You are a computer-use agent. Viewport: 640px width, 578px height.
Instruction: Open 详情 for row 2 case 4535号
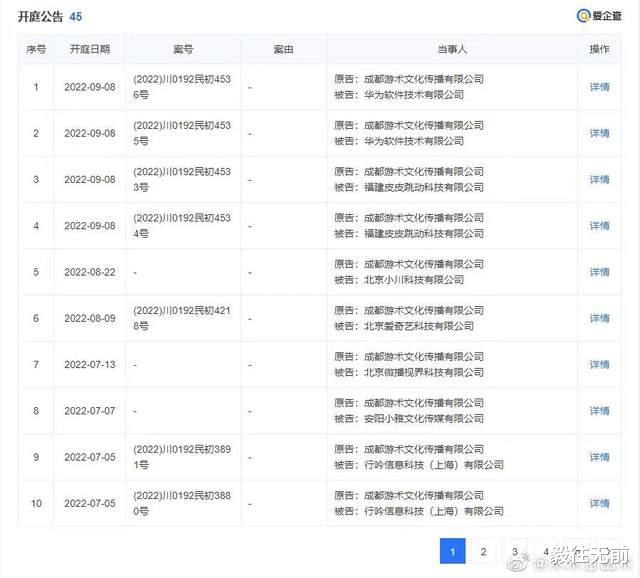(x=599, y=133)
